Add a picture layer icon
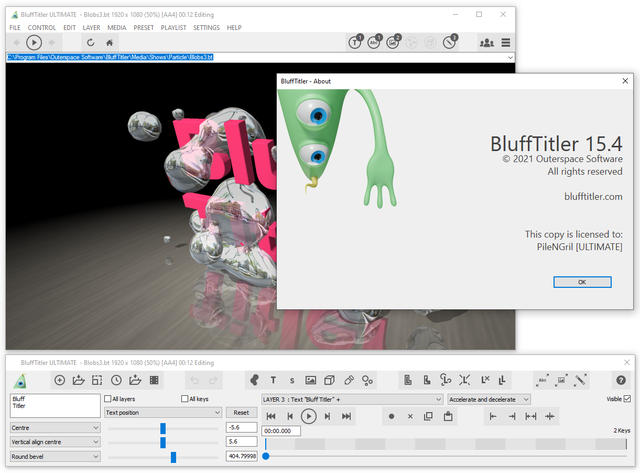The width and height of the screenshot is (640, 473). 311,380
